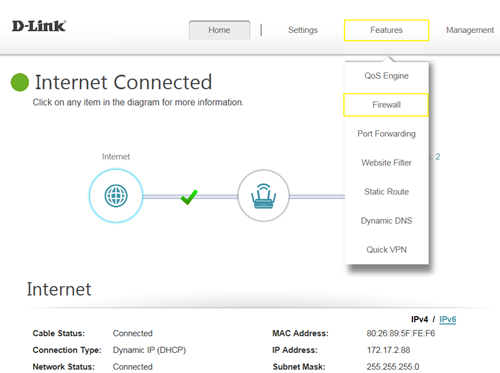Select the Static Route entry
Viewport: 500px width, 373px height.
[386, 192]
